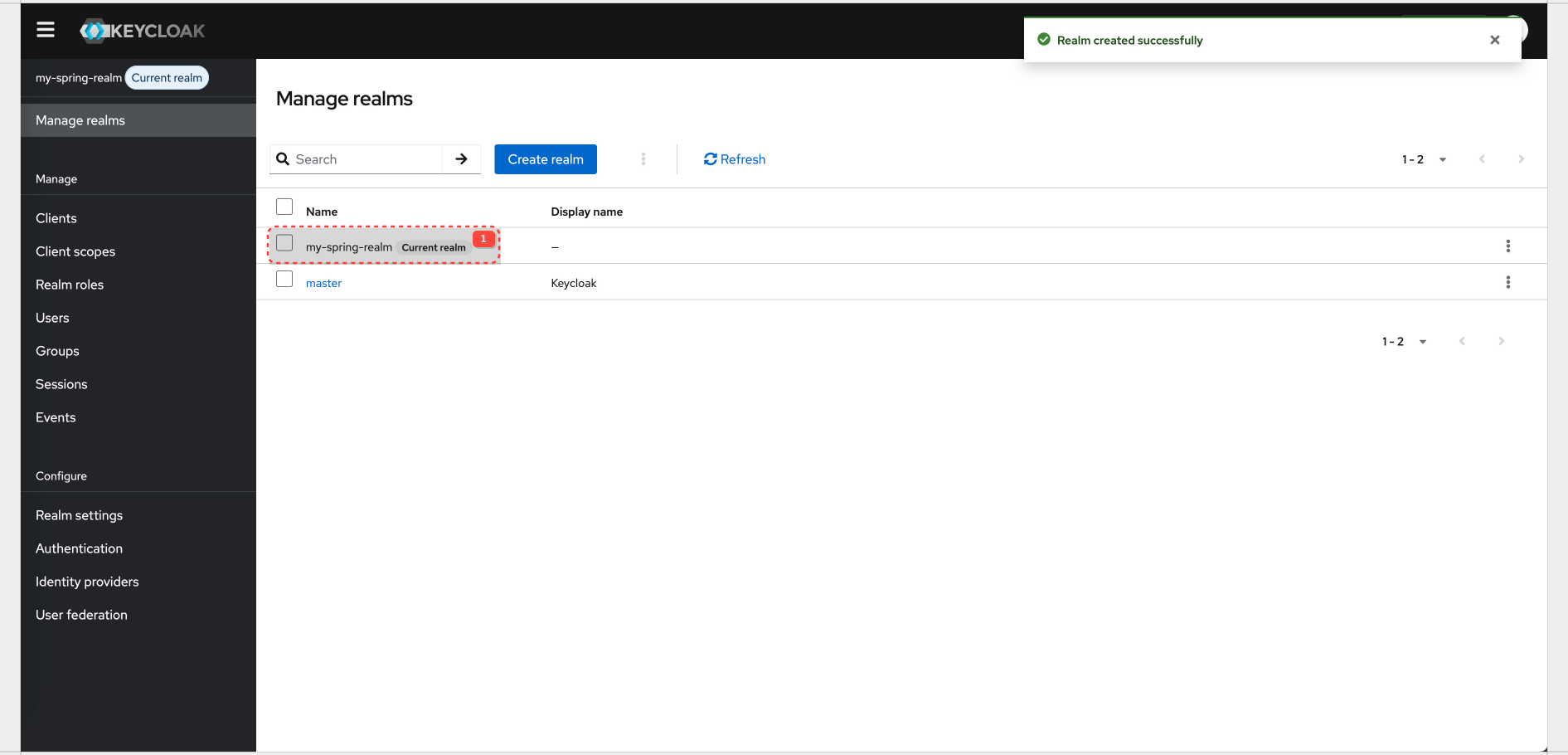The width and height of the screenshot is (1568, 755).
Task: Select Manage realms in the sidebar
Action: (x=80, y=119)
